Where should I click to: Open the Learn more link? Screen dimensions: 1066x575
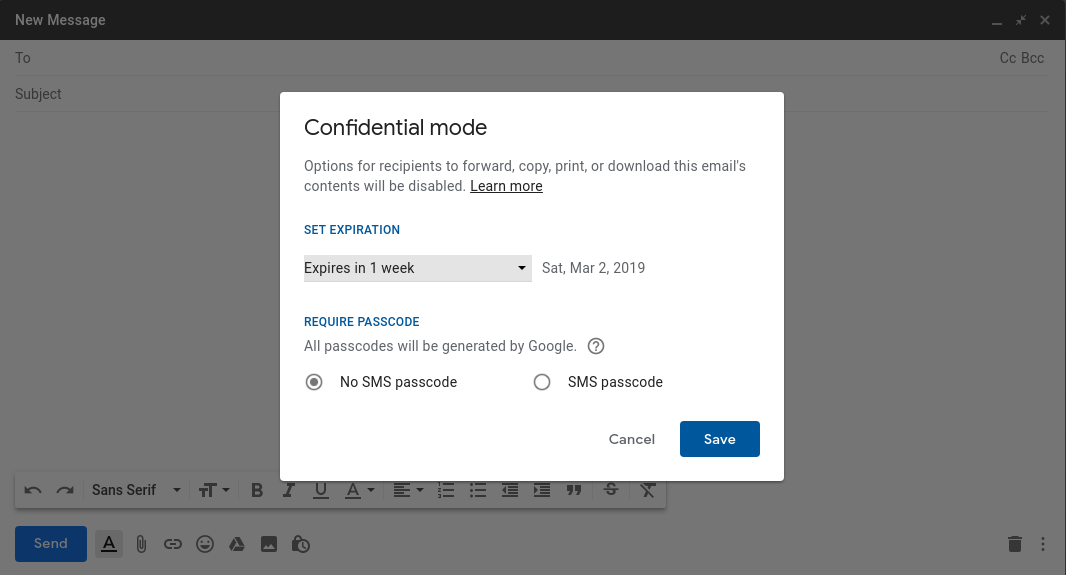[x=506, y=186]
